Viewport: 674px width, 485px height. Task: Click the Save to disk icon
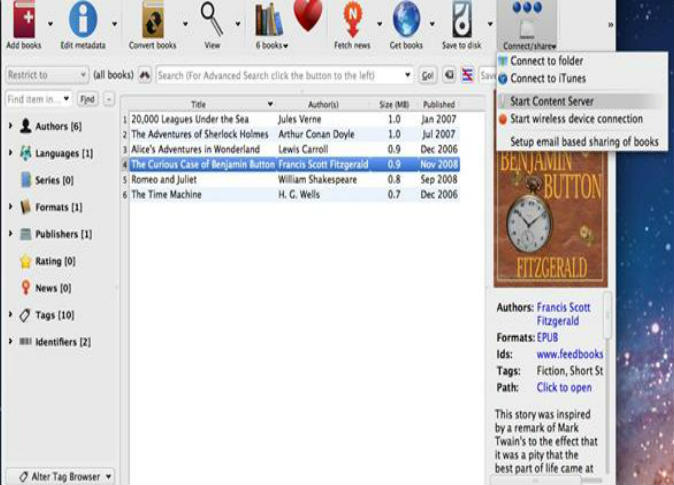click(x=461, y=20)
